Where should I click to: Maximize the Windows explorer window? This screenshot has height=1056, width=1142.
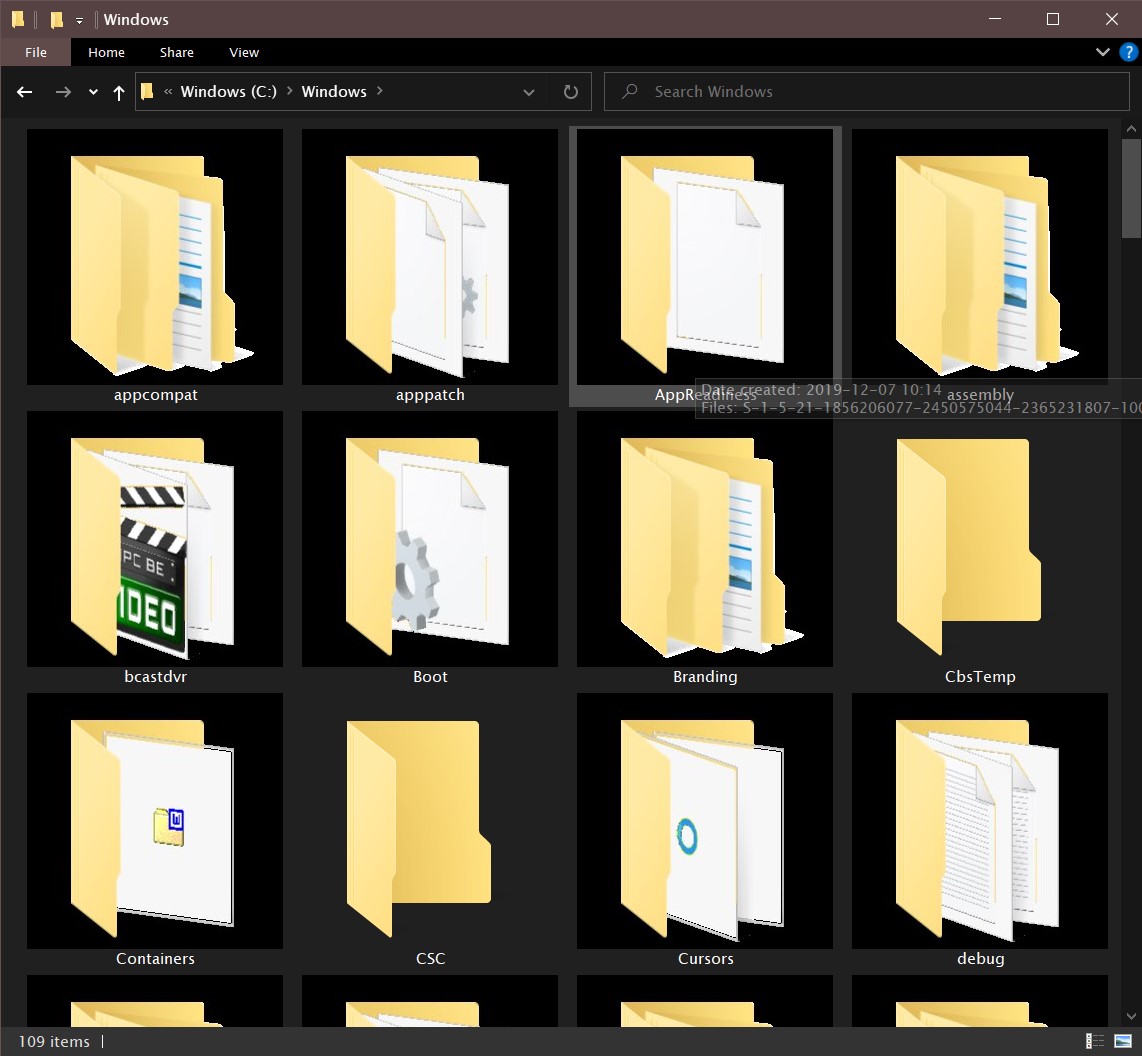coord(1053,19)
